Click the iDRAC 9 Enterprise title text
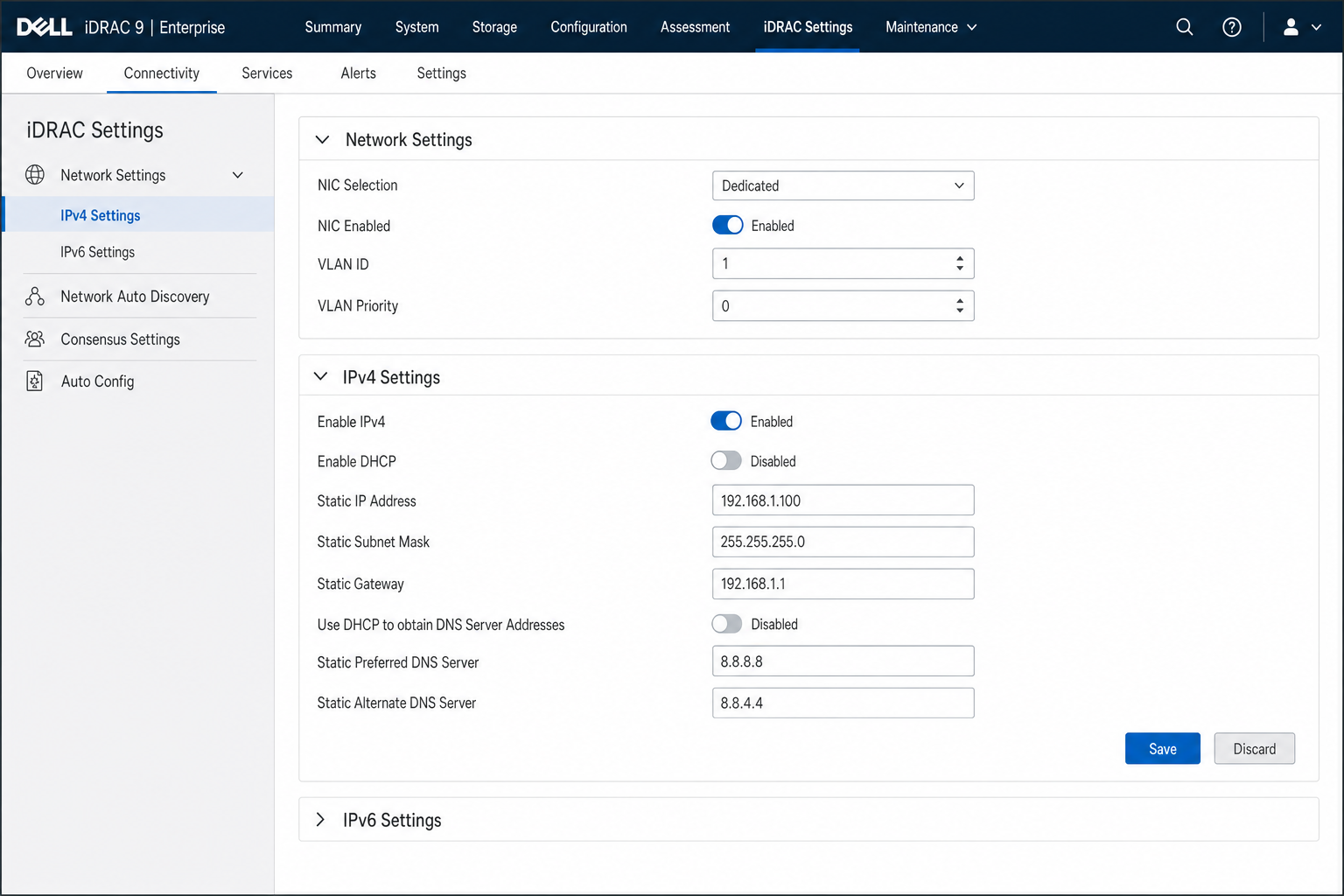Screen dimensions: 1344x896 (155, 27)
